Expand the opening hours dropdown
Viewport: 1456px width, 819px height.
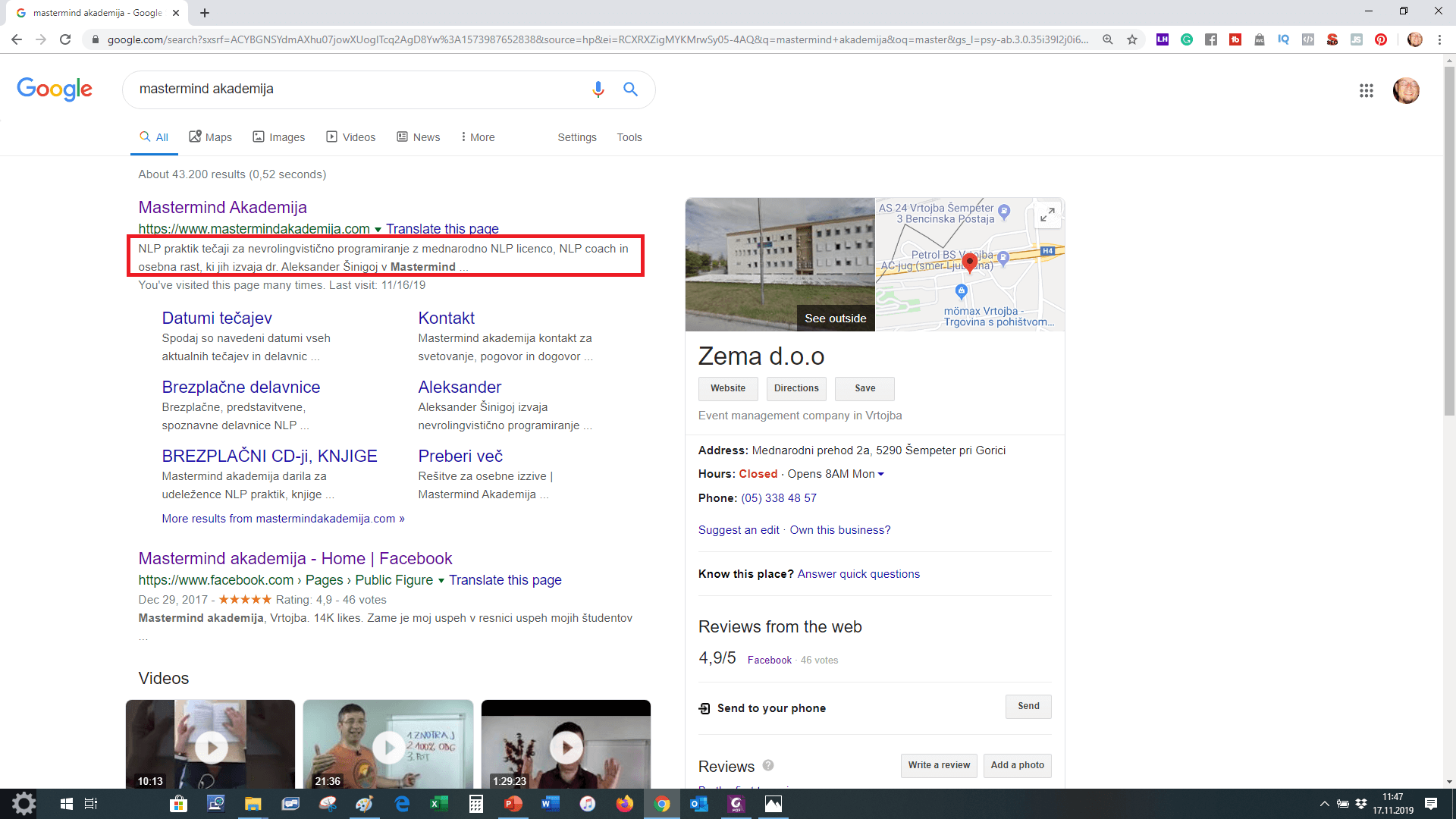click(880, 474)
